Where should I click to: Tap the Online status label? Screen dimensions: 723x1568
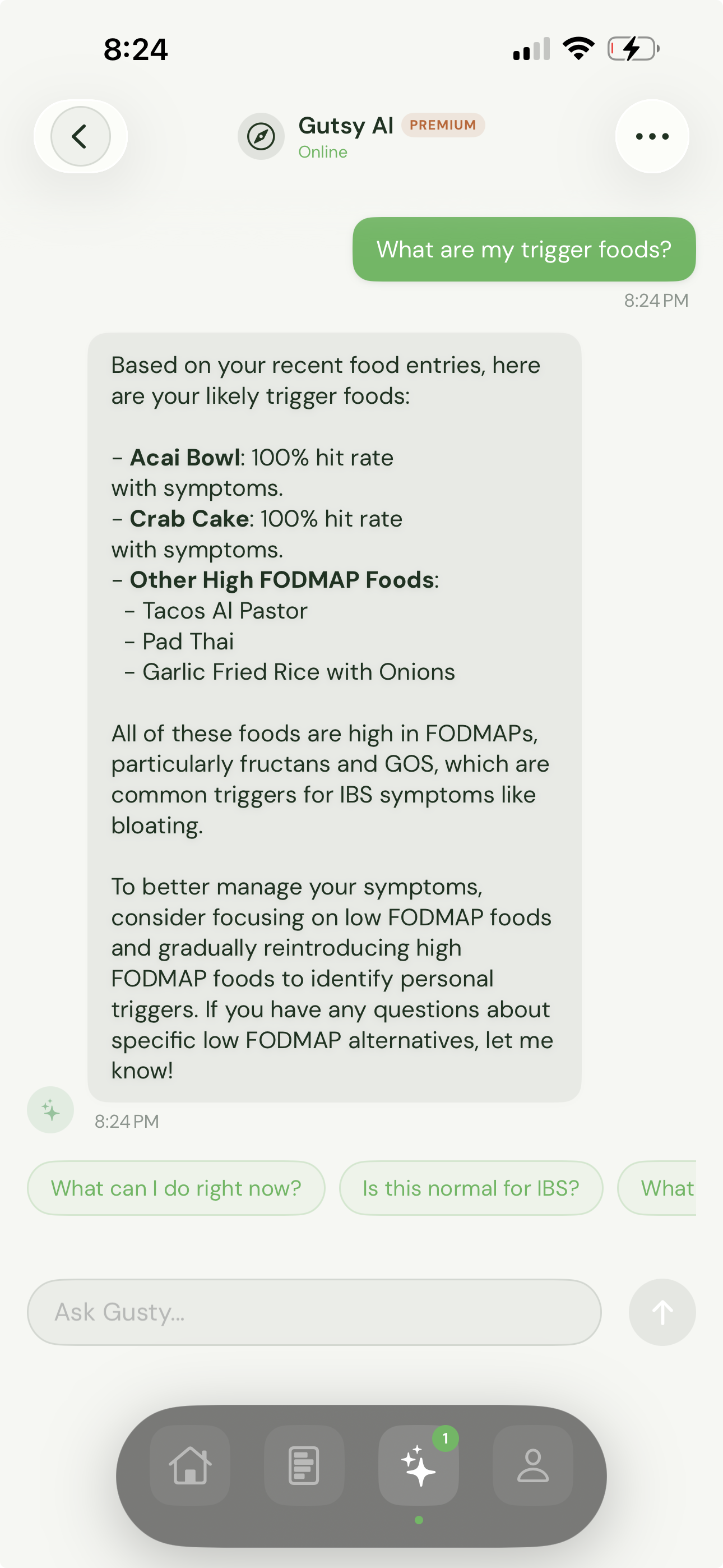[x=323, y=151]
